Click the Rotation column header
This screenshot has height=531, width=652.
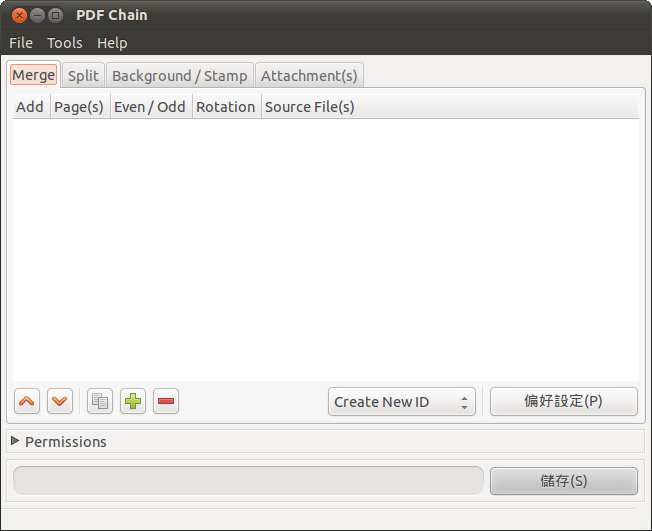coord(225,107)
